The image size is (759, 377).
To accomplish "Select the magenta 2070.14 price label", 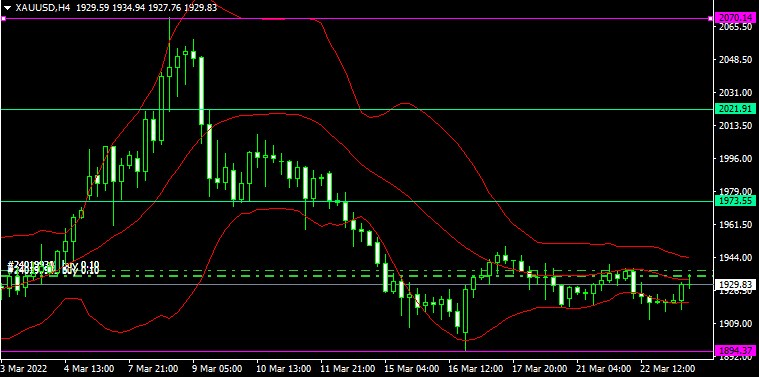I will click(x=734, y=18).
